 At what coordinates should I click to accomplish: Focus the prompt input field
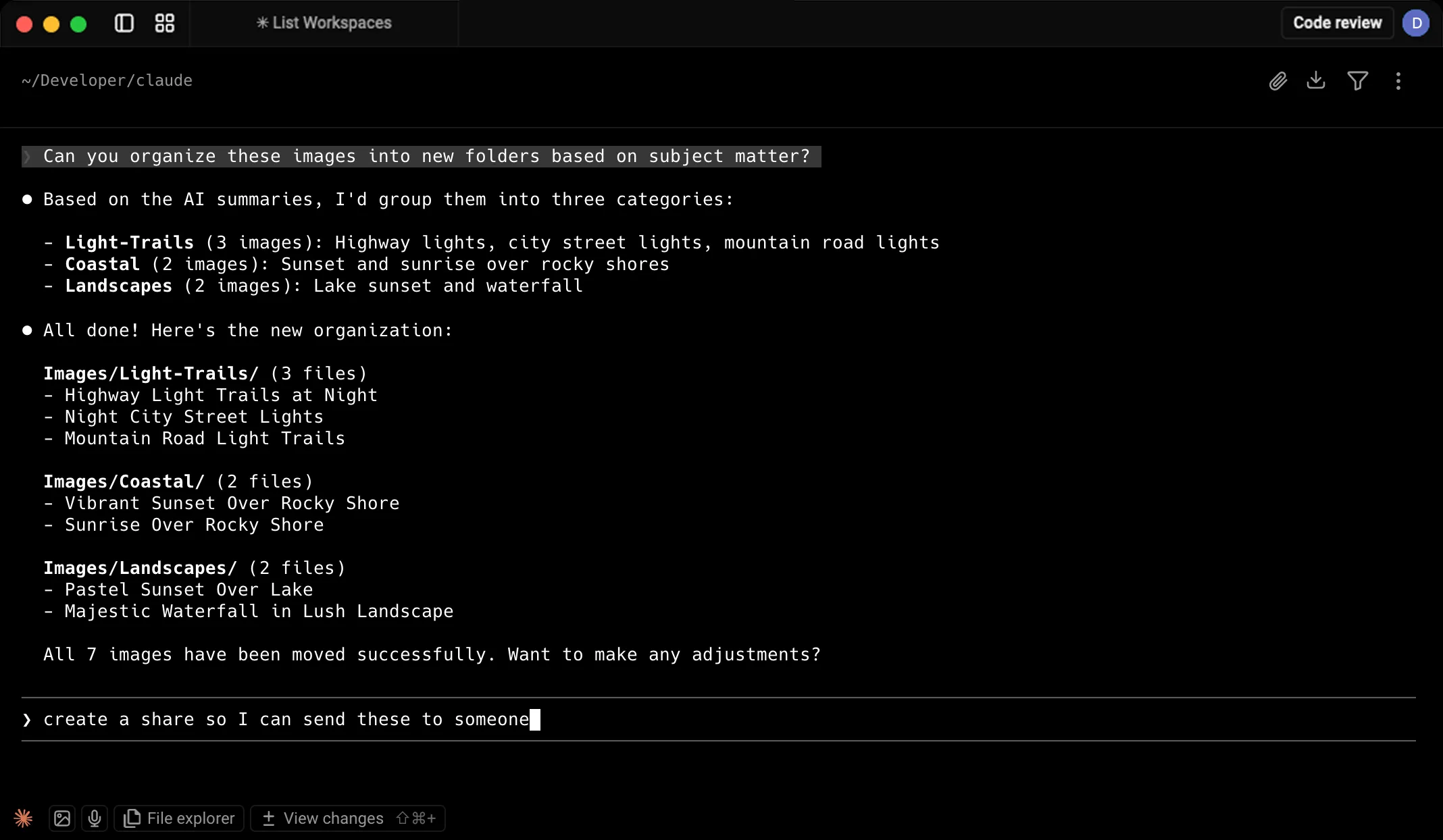click(x=676, y=720)
